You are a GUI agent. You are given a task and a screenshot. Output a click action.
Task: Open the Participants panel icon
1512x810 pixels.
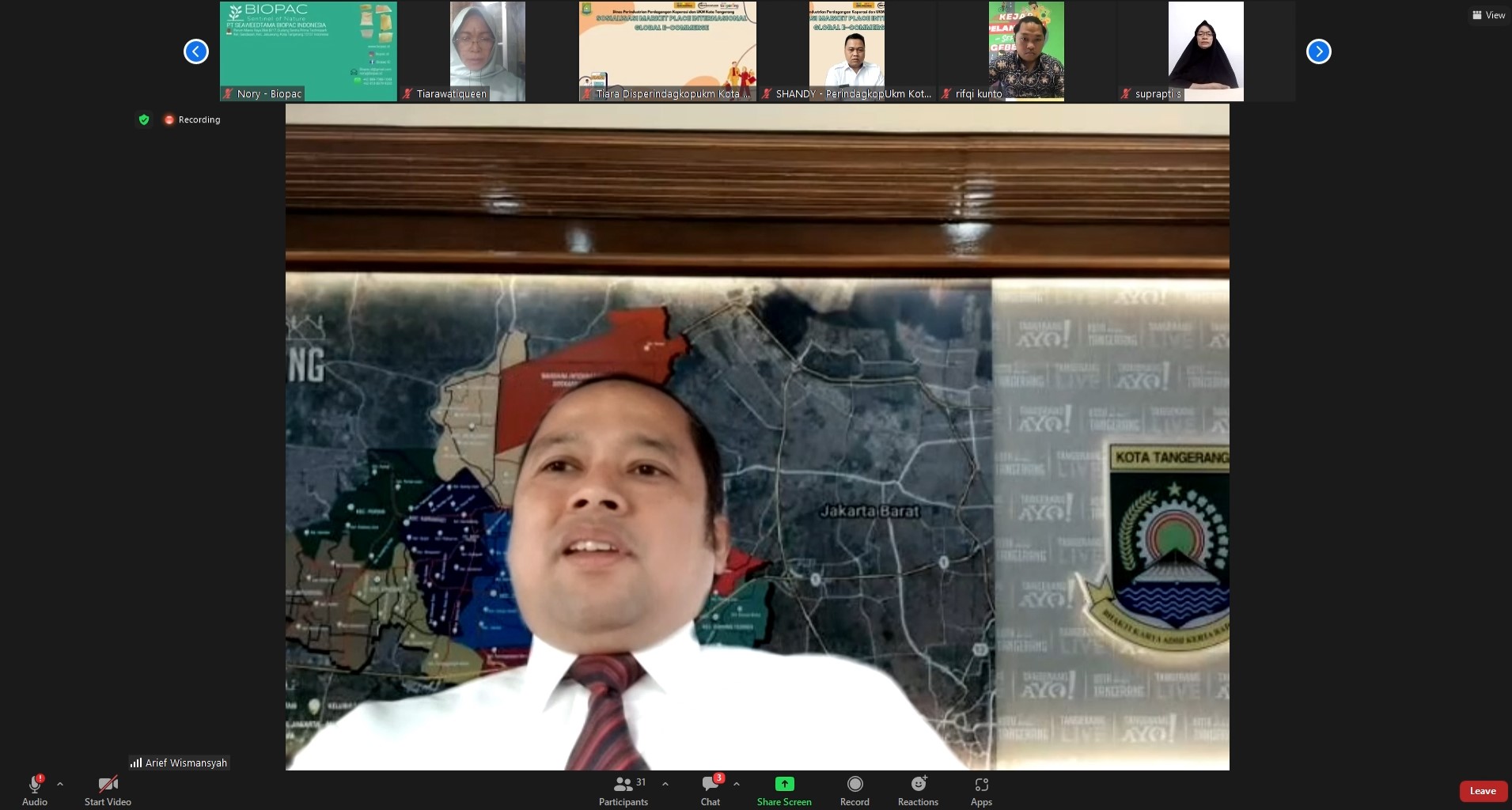pos(623,784)
